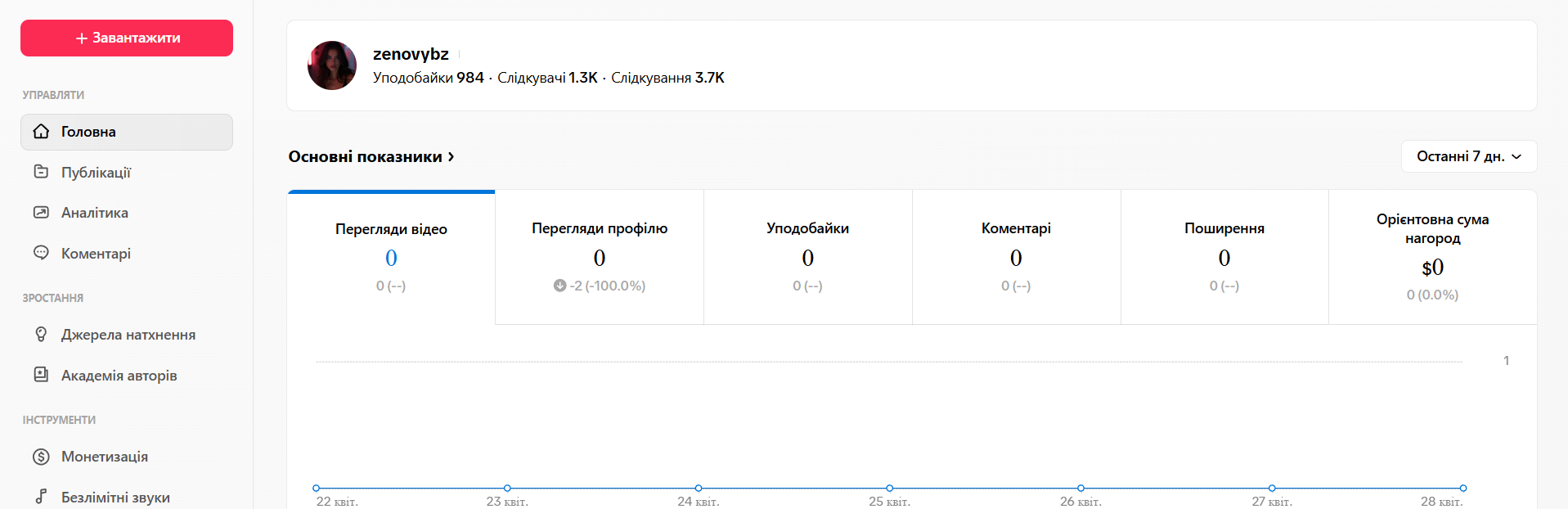Click the Академія авторів icon

tap(41, 375)
